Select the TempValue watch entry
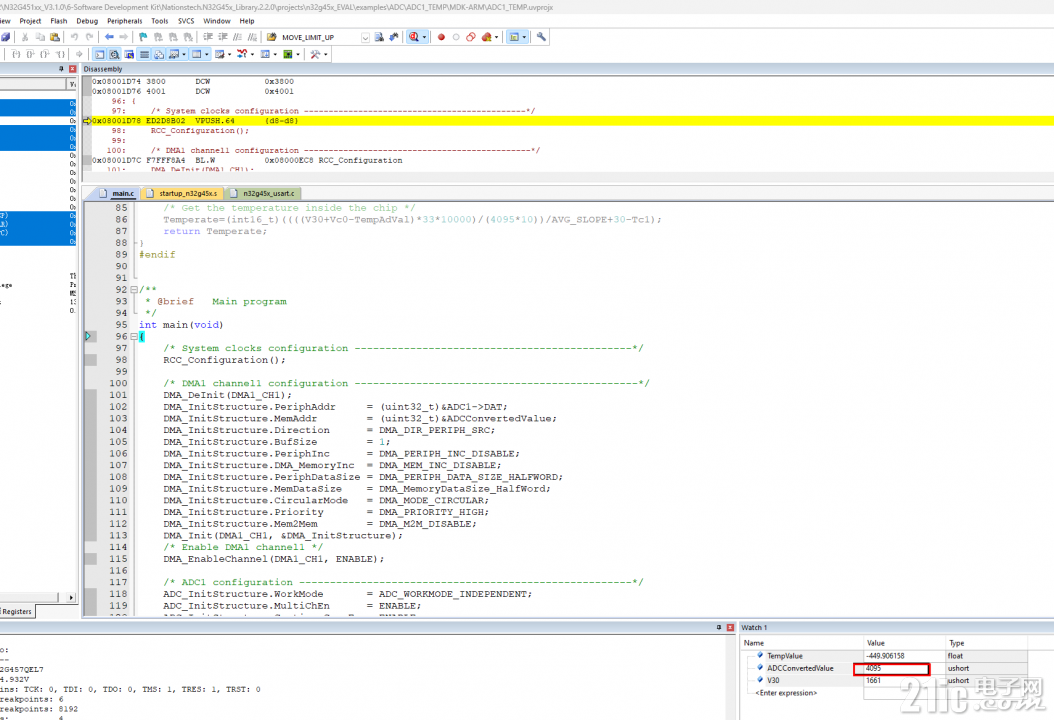Screen dimensions: 1054x720 coord(784,656)
